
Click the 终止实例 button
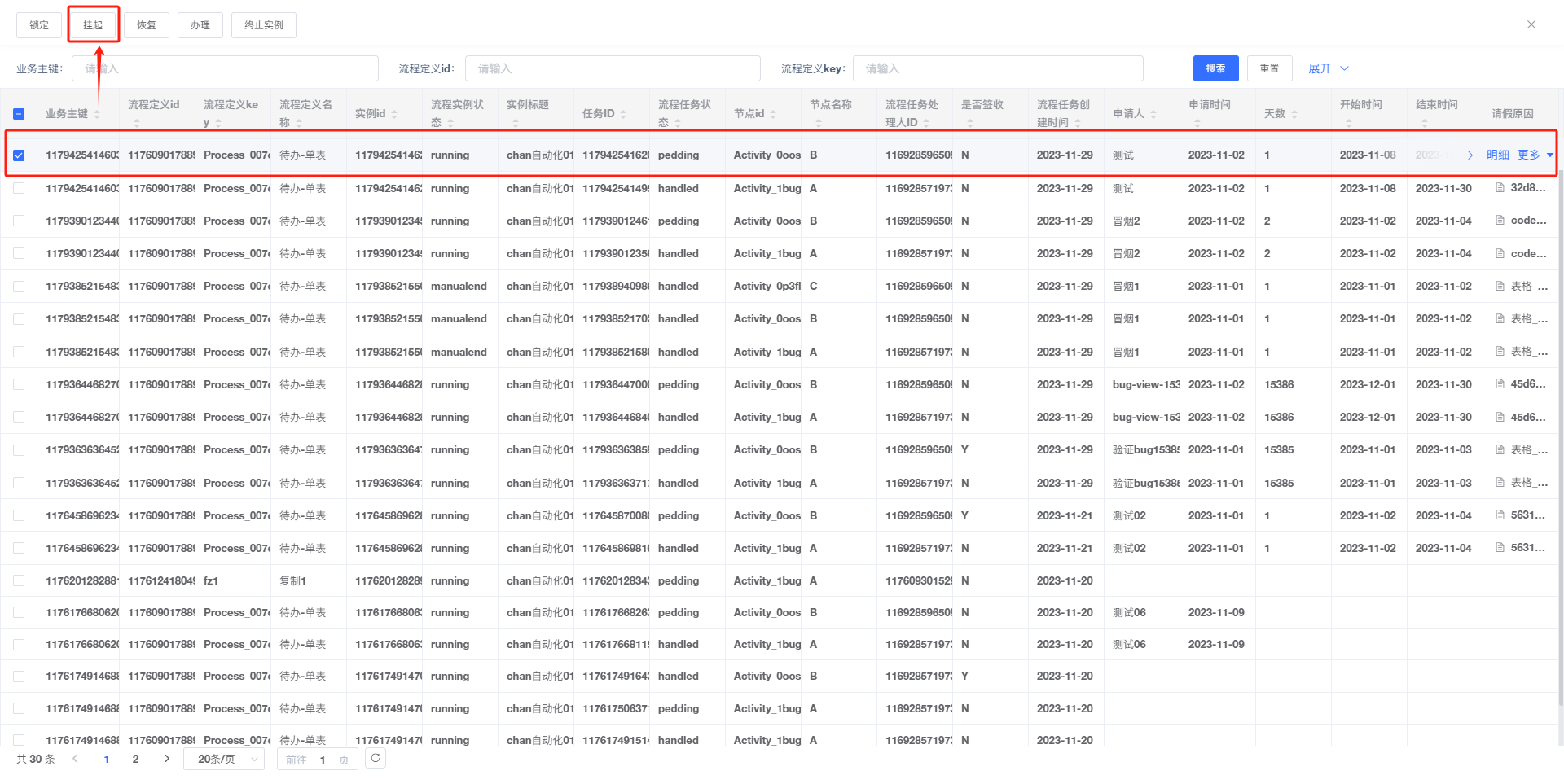pos(263,25)
